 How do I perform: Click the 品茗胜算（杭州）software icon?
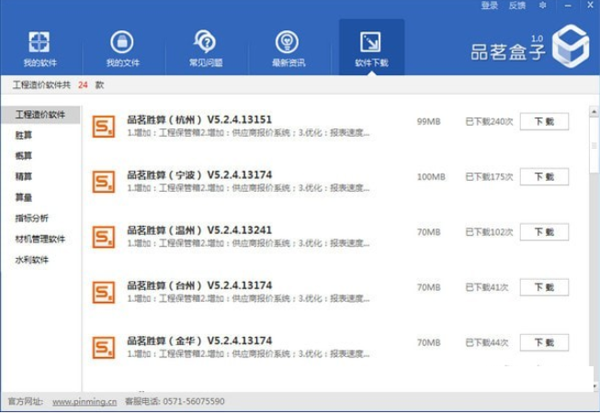coord(103,126)
